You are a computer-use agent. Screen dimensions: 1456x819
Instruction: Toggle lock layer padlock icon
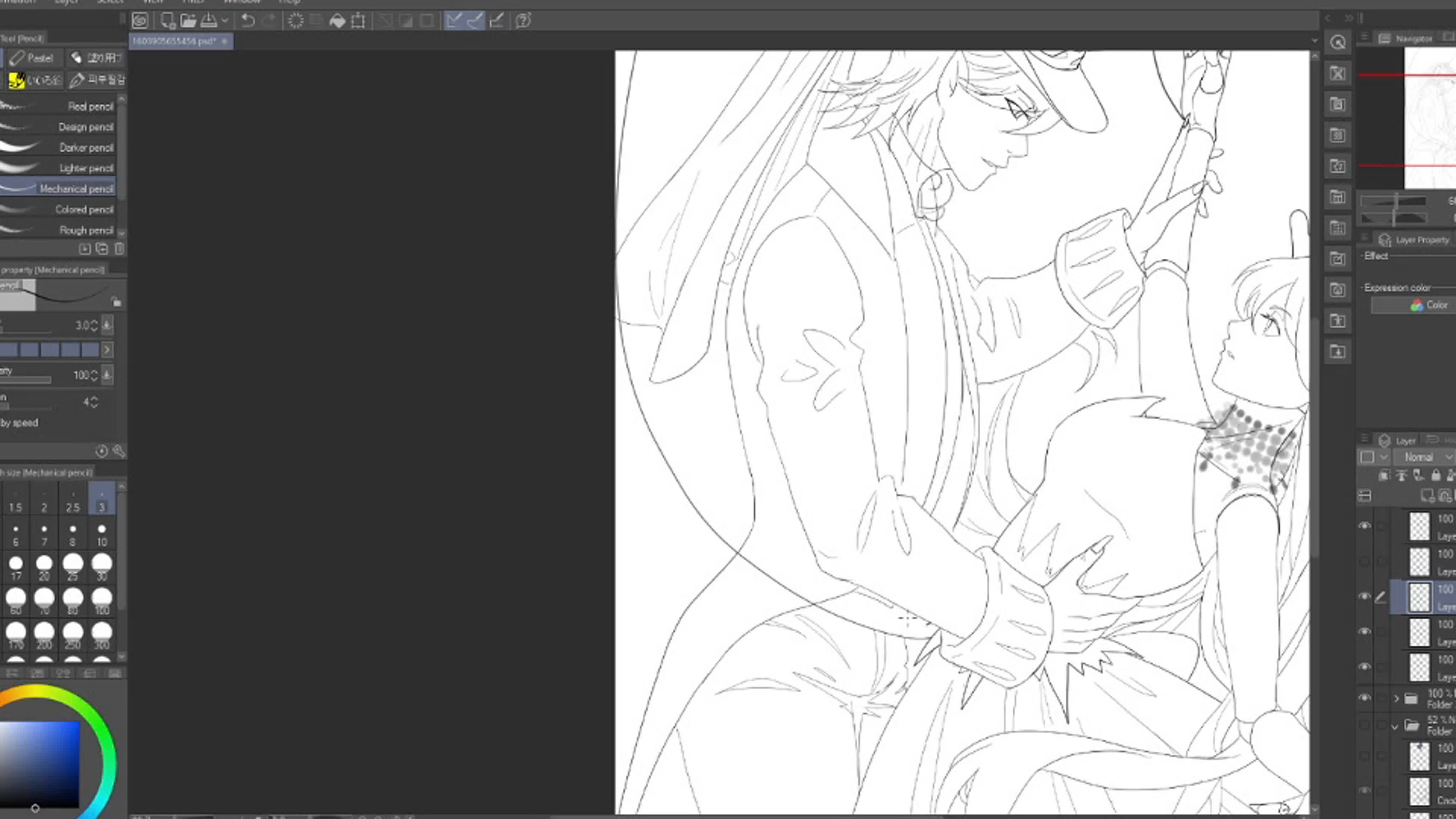[x=1436, y=476]
